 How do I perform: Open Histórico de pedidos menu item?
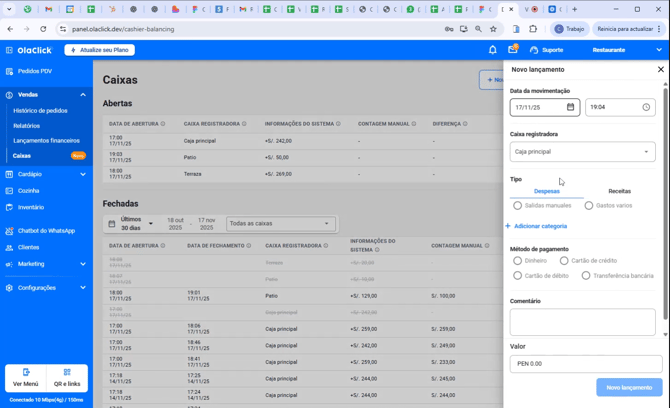click(40, 111)
